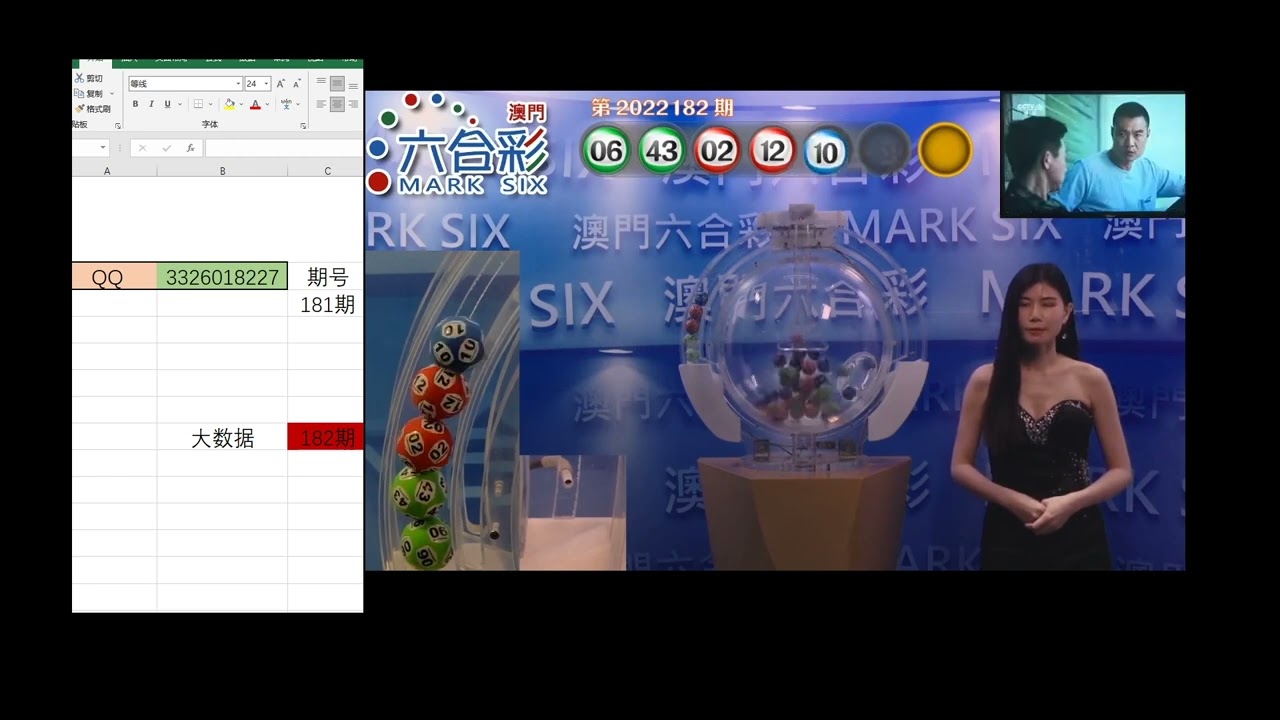Click lottery ball 06 in results
The height and width of the screenshot is (720, 1280).
pyautogui.click(x=606, y=151)
